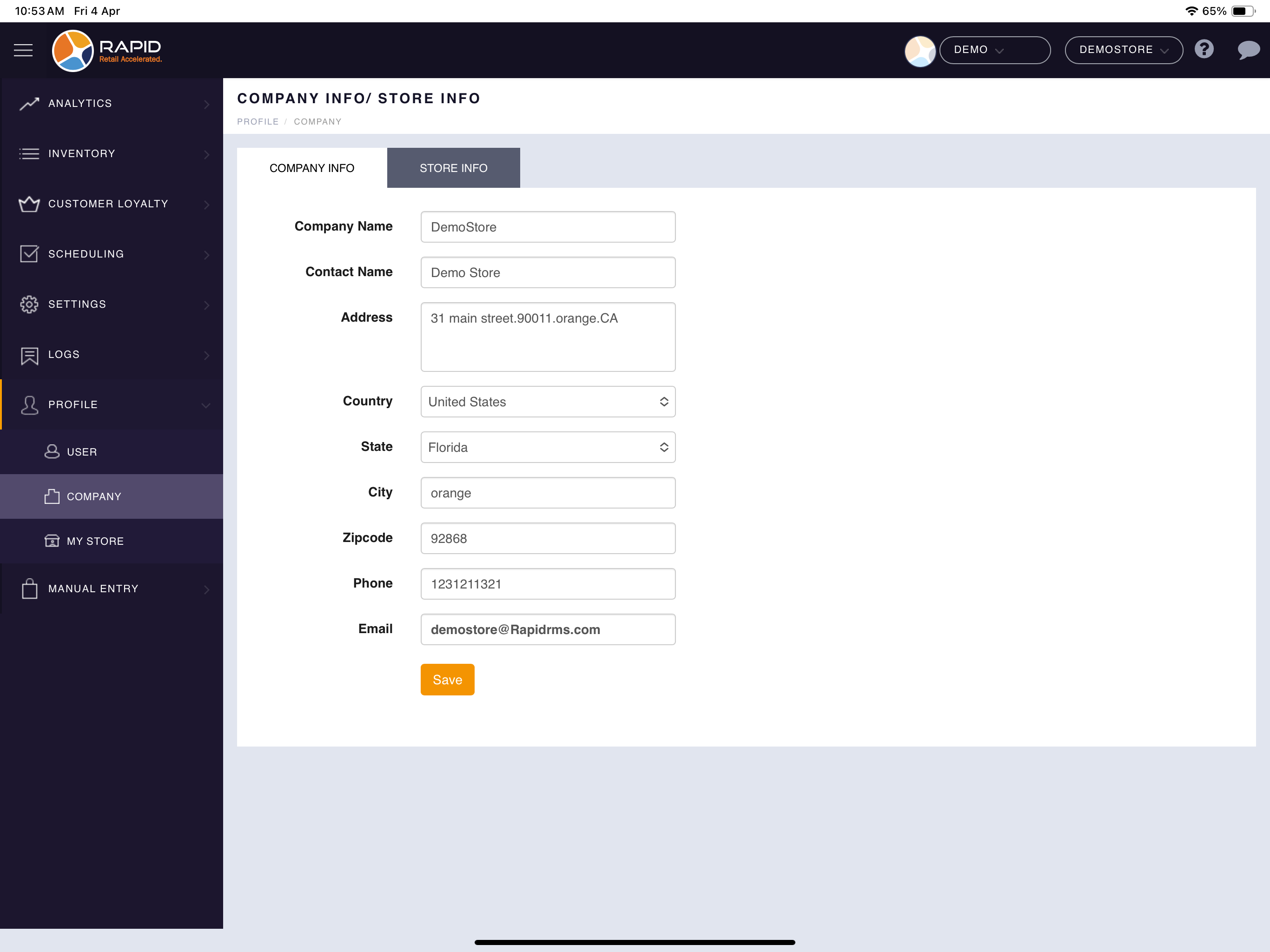Switch to the Company Info tab
The height and width of the screenshot is (952, 1270).
[x=312, y=168]
